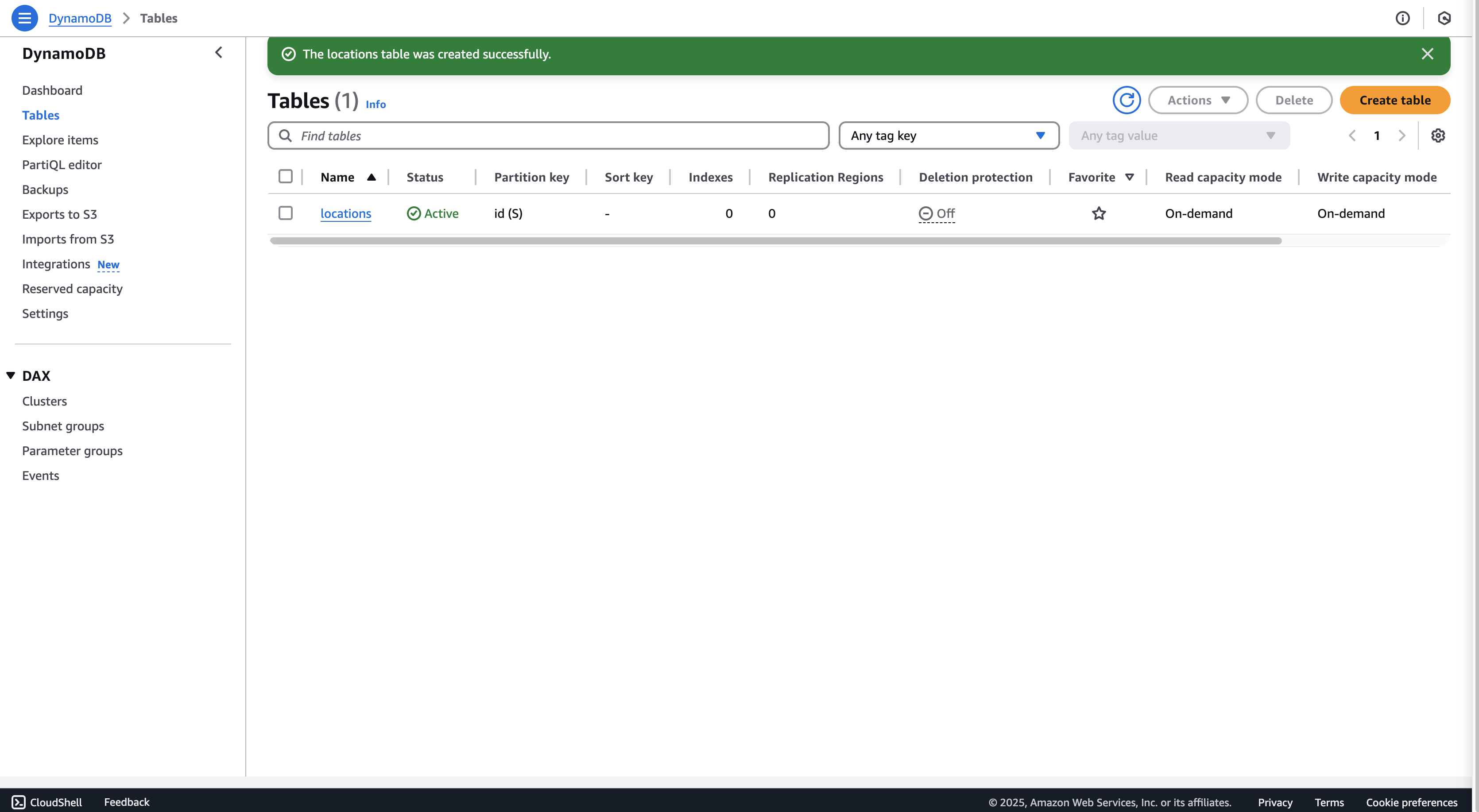Open Parameter groups in sidebar
Image resolution: width=1479 pixels, height=812 pixels.
[72, 451]
